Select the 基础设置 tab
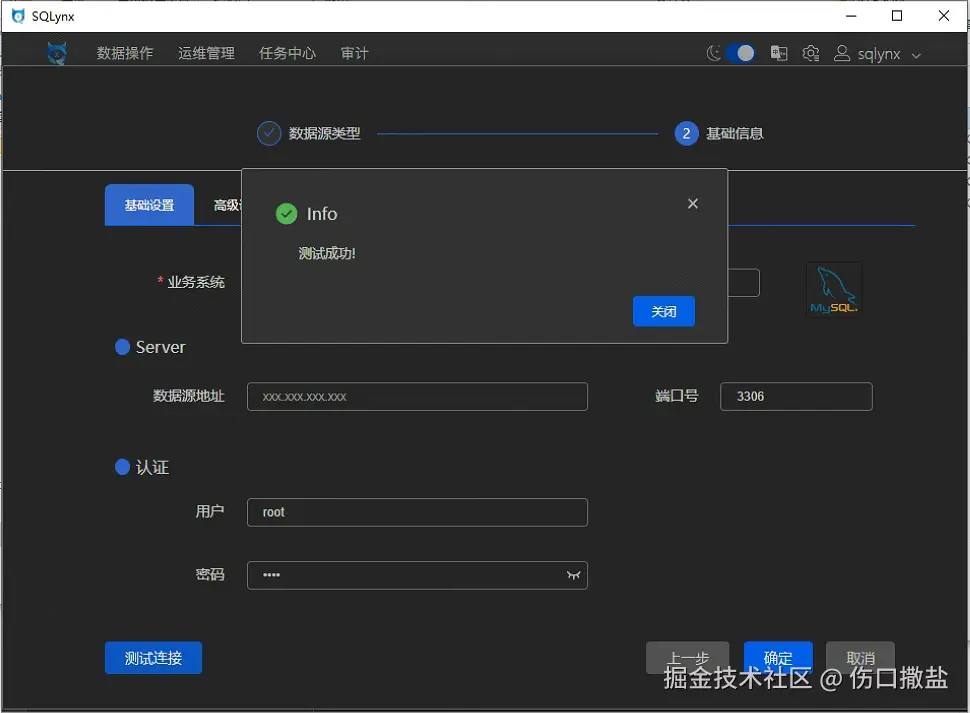This screenshot has width=970, height=713. [x=149, y=205]
